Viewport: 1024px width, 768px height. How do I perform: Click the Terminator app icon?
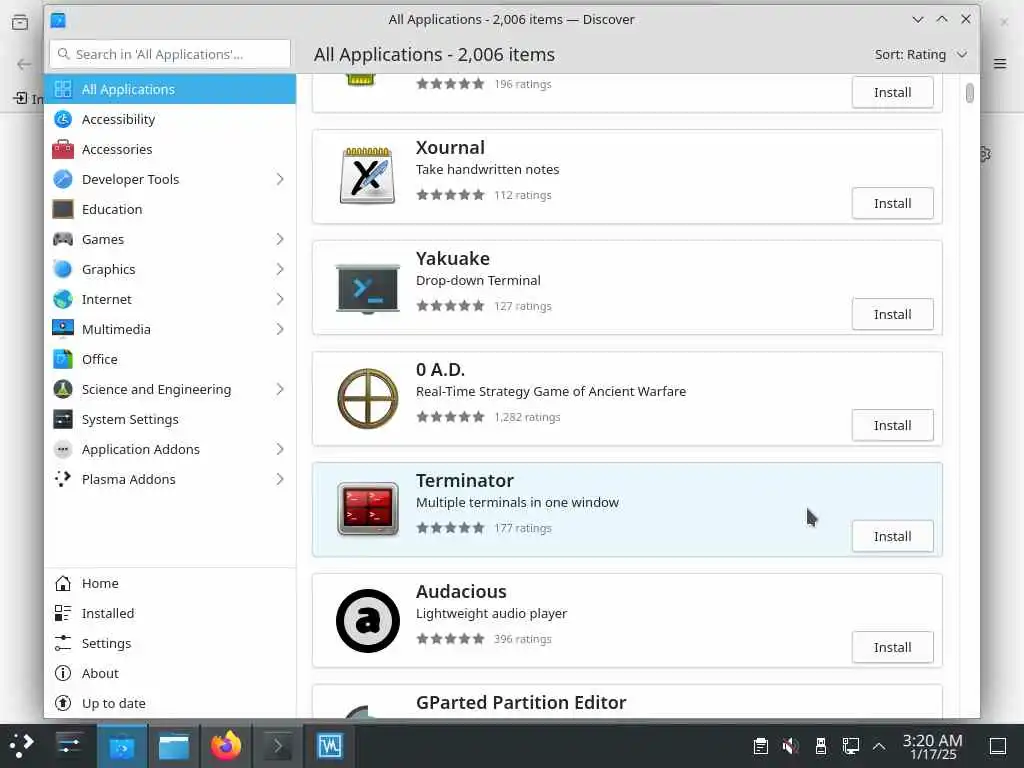click(368, 509)
